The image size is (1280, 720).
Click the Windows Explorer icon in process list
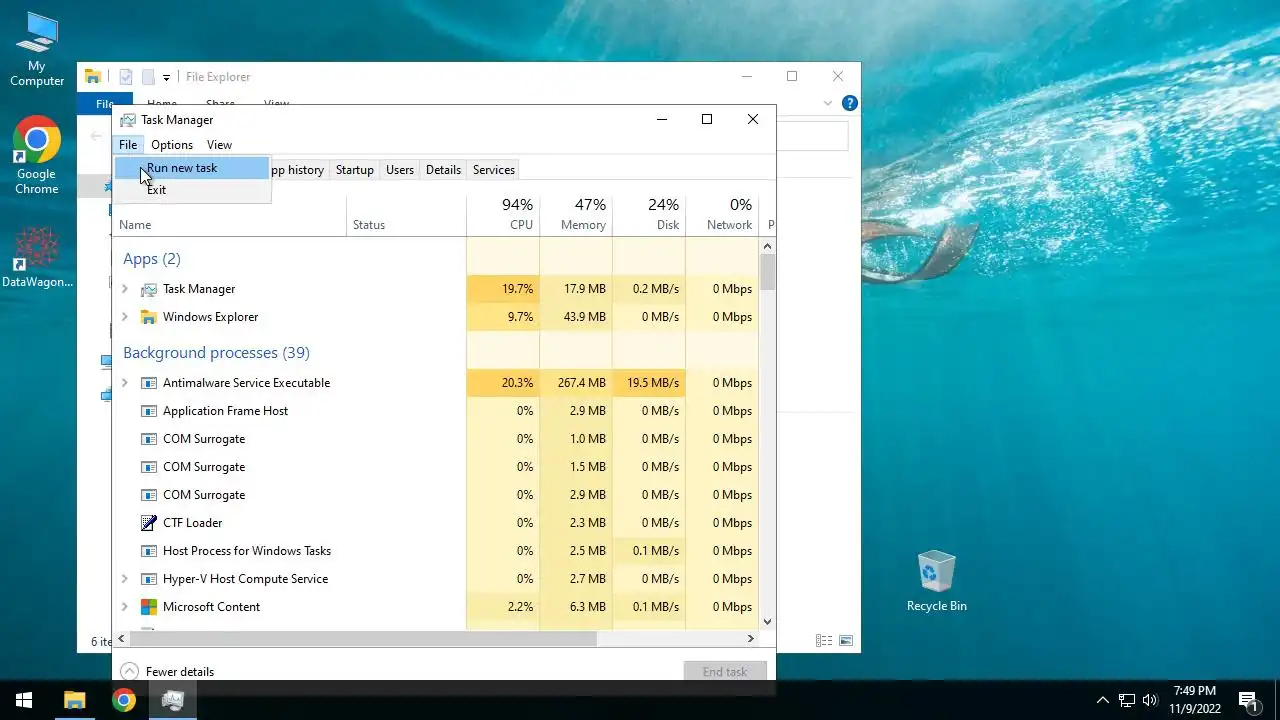point(149,317)
